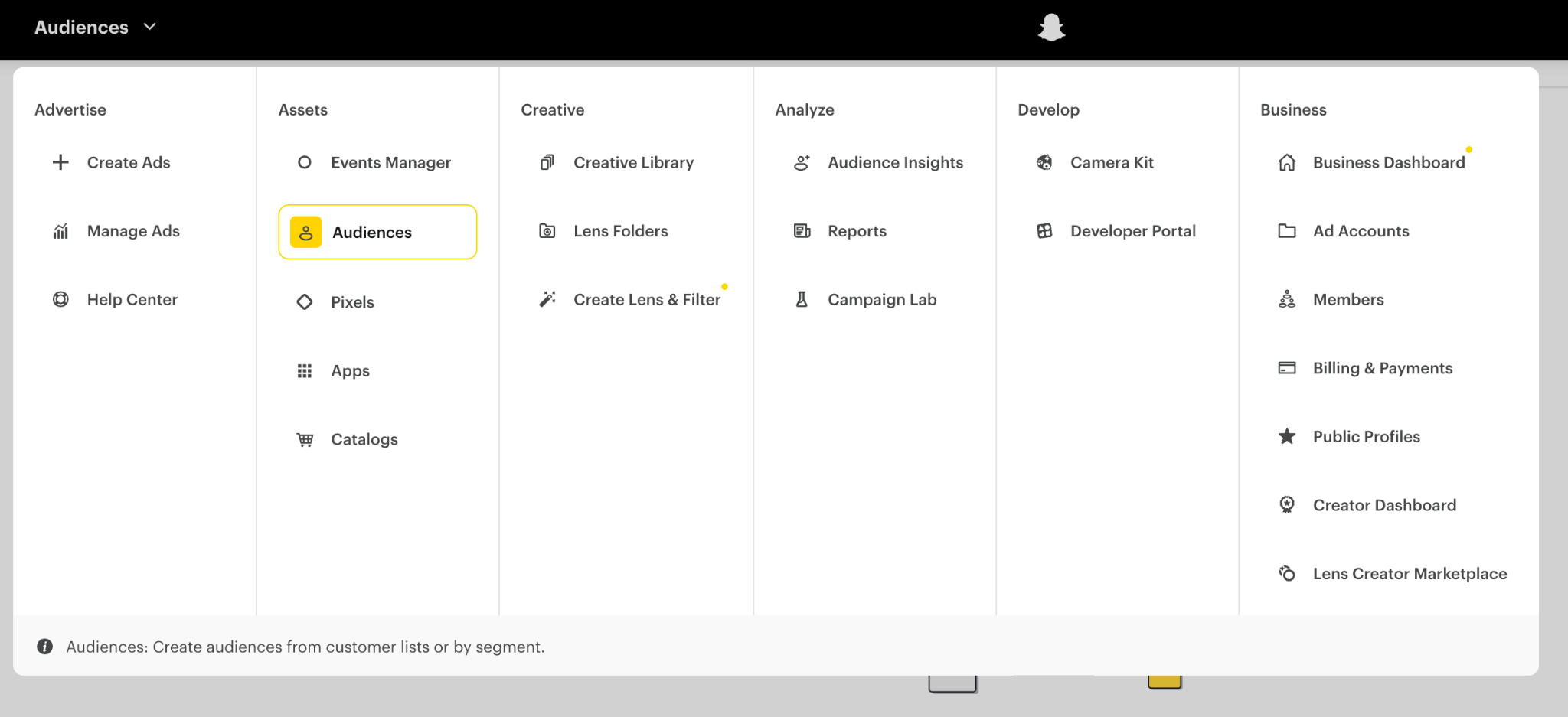Open the Help Center
The image size is (1568, 717).
[132, 299]
